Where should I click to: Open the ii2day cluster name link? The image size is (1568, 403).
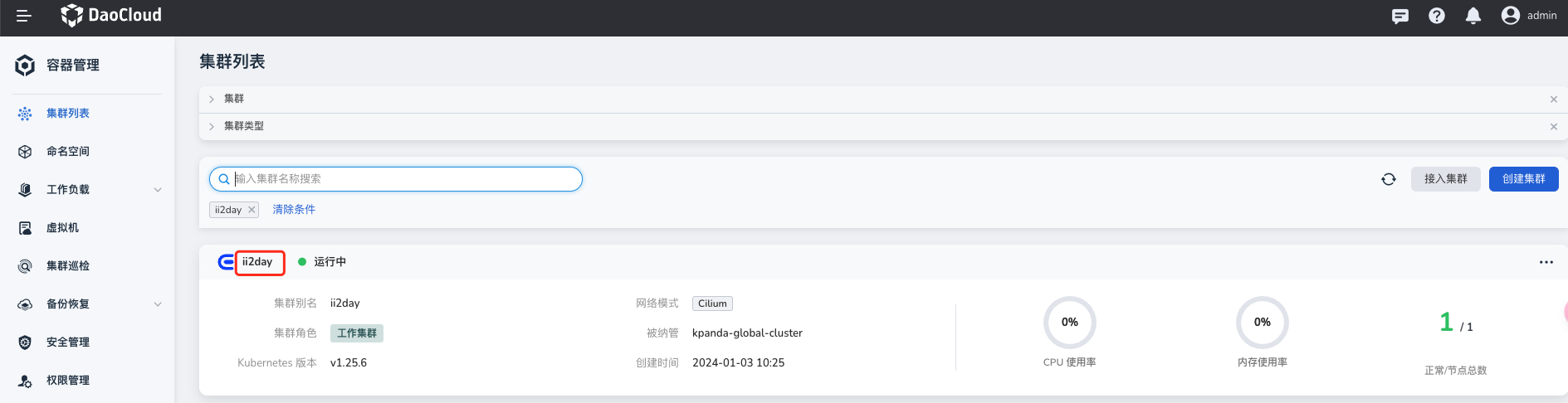coord(257,262)
